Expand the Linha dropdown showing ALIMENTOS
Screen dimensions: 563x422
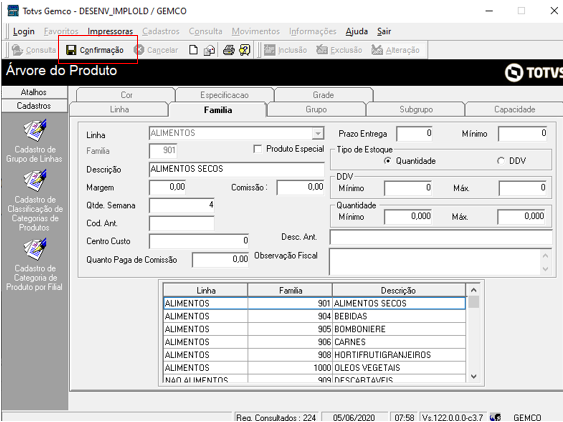pyautogui.click(x=318, y=133)
